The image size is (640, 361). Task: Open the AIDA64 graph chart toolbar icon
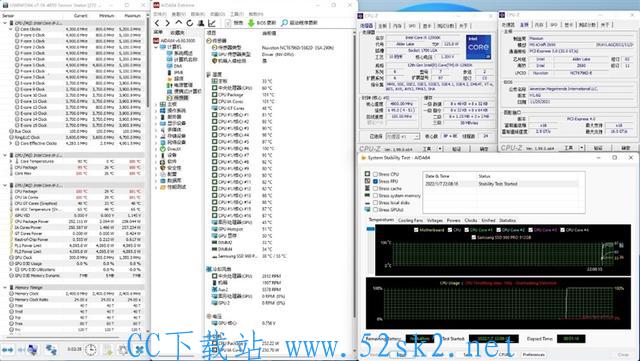[x=212, y=23]
